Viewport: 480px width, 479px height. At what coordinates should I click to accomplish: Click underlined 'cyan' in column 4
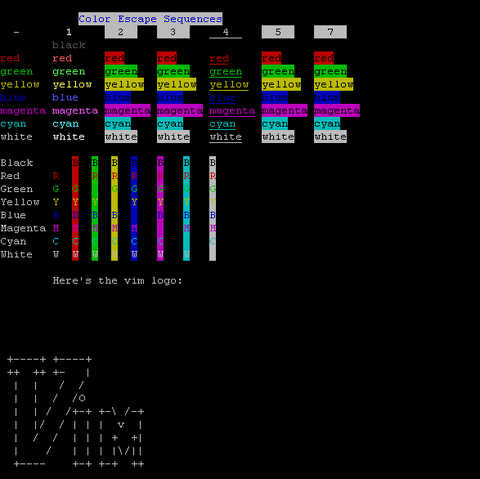point(222,124)
